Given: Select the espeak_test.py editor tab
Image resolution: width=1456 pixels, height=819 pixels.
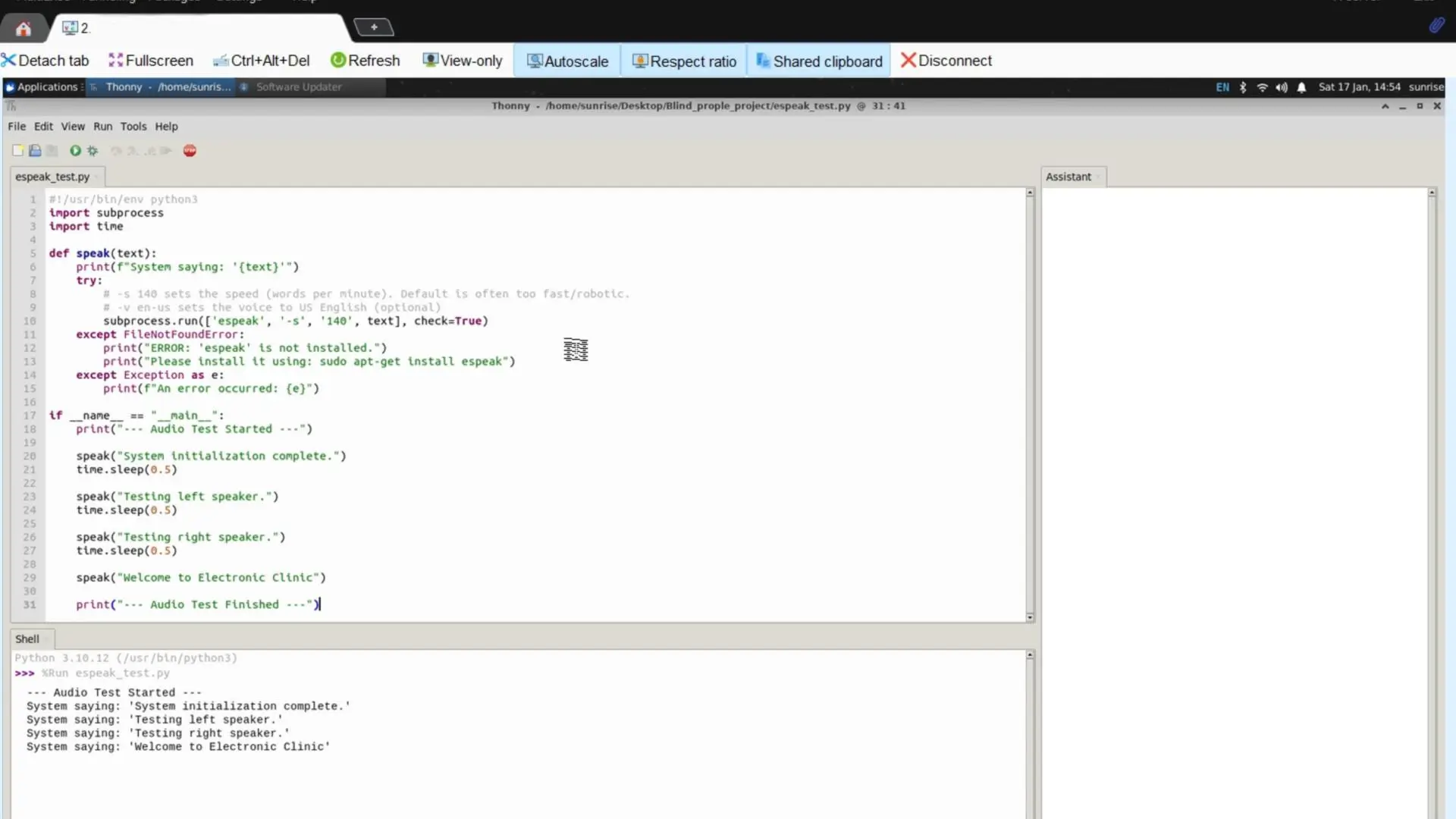Looking at the screenshot, I should pos(52,177).
